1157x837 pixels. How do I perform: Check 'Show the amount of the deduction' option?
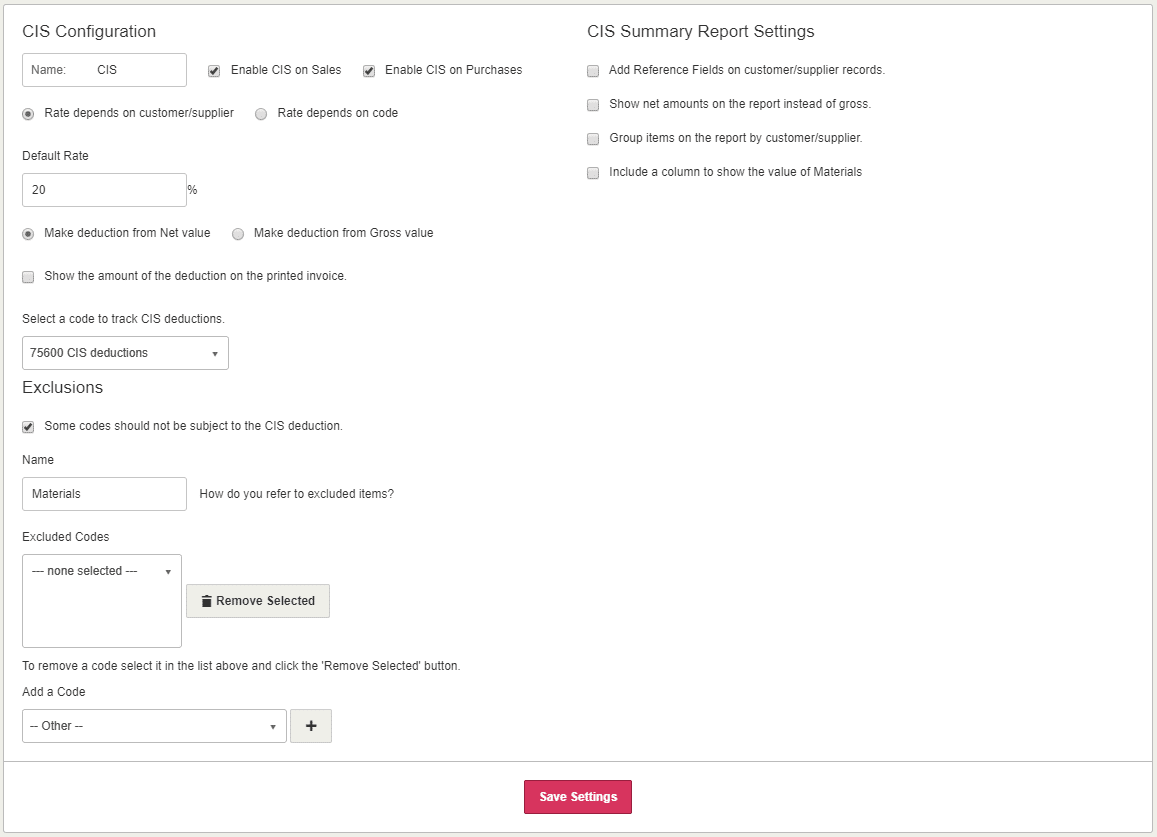pyautogui.click(x=28, y=277)
